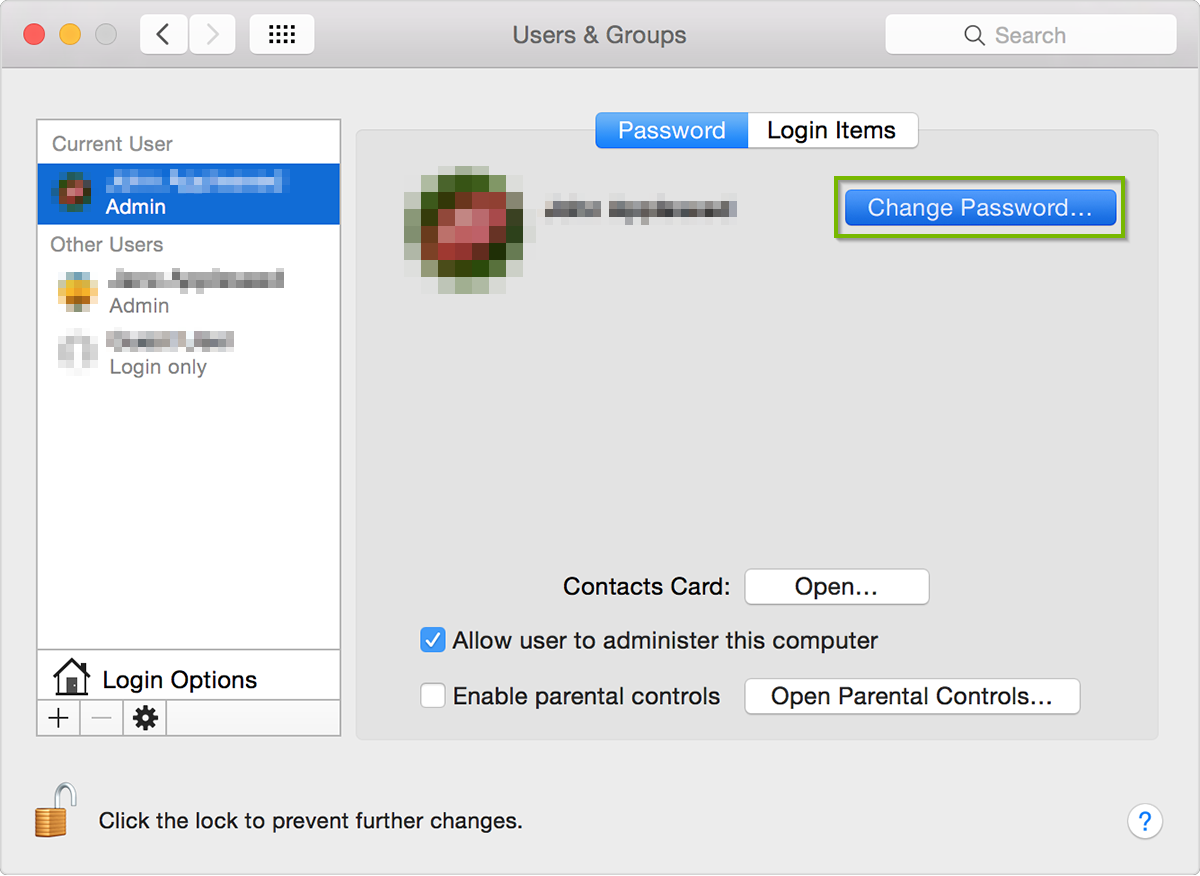Navigate back with the left arrow

click(163, 33)
